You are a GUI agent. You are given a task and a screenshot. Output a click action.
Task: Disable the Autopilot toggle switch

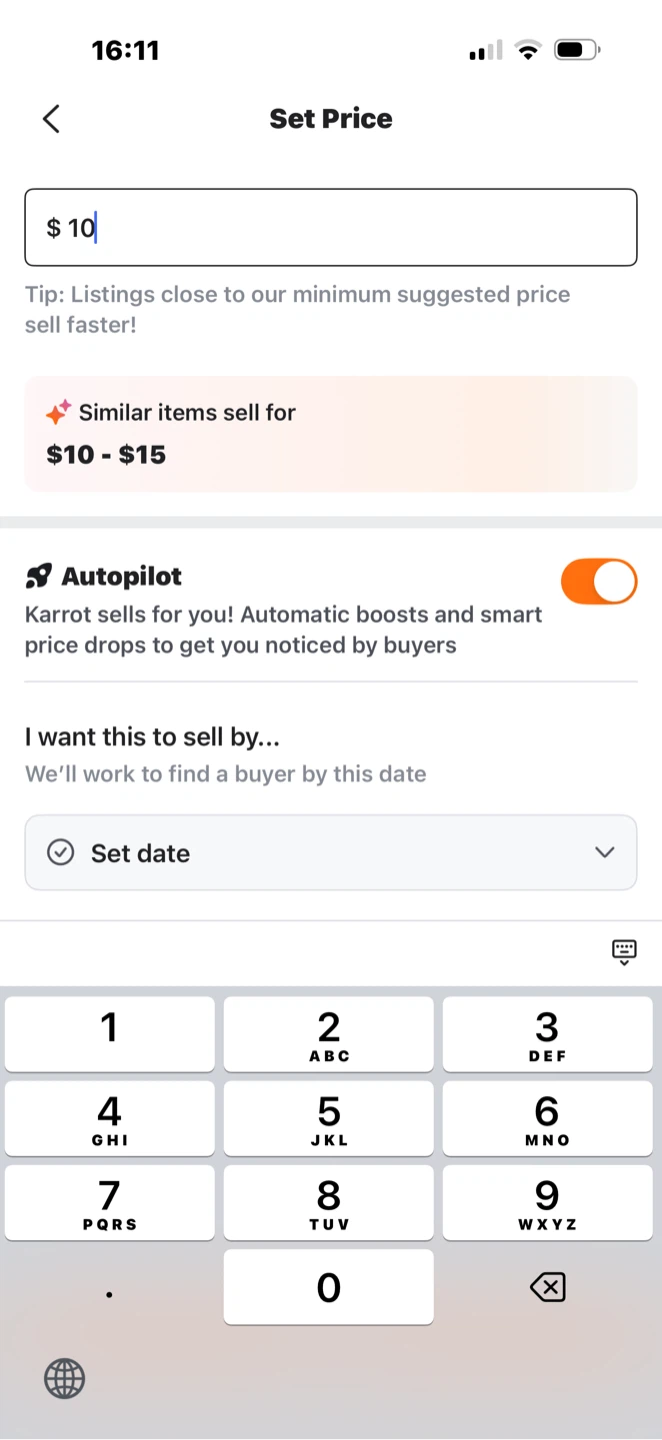(x=599, y=582)
